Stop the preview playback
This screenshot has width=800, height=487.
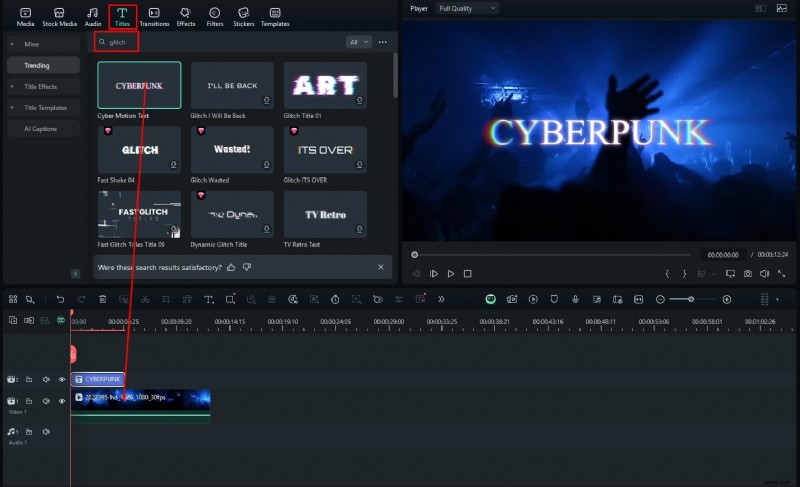[467, 274]
